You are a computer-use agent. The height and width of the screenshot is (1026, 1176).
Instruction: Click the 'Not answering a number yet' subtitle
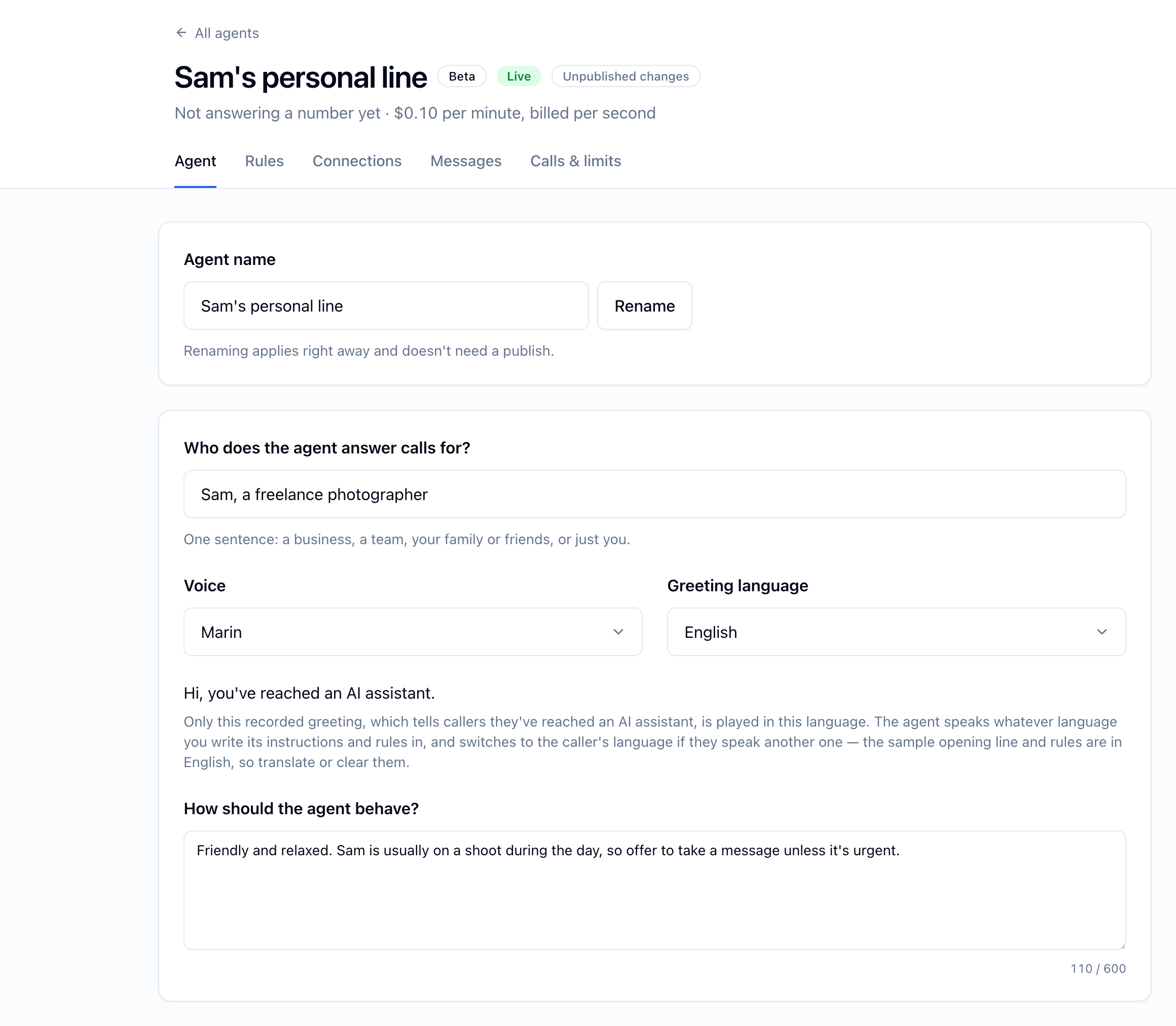coord(277,113)
